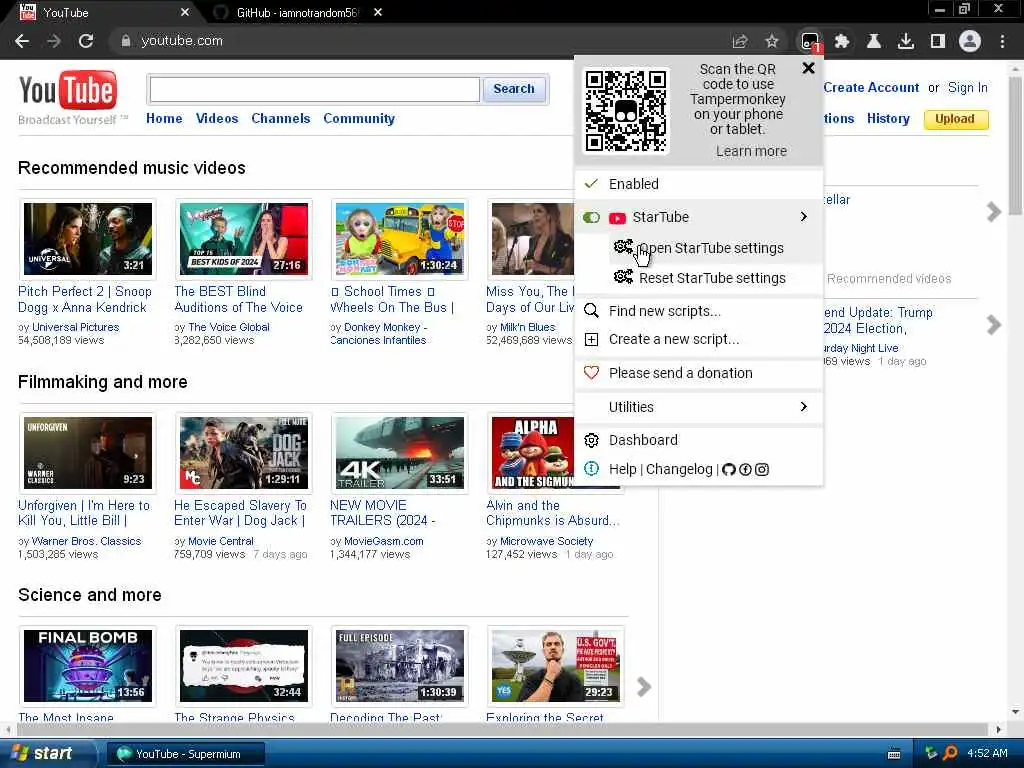This screenshot has width=1024, height=768.
Task: Expand the Utilities submenu arrow
Action: [803, 406]
